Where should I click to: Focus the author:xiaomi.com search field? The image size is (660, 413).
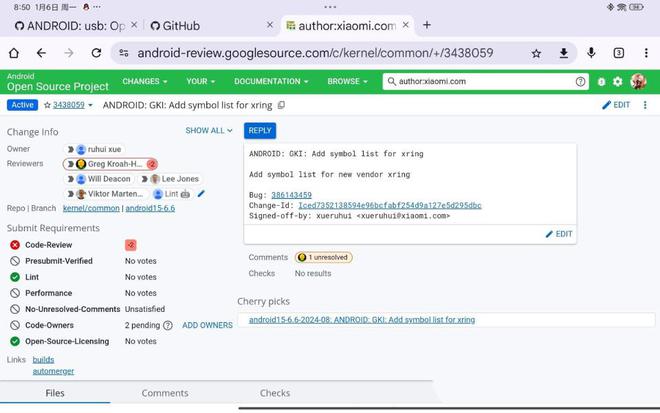[480, 82]
